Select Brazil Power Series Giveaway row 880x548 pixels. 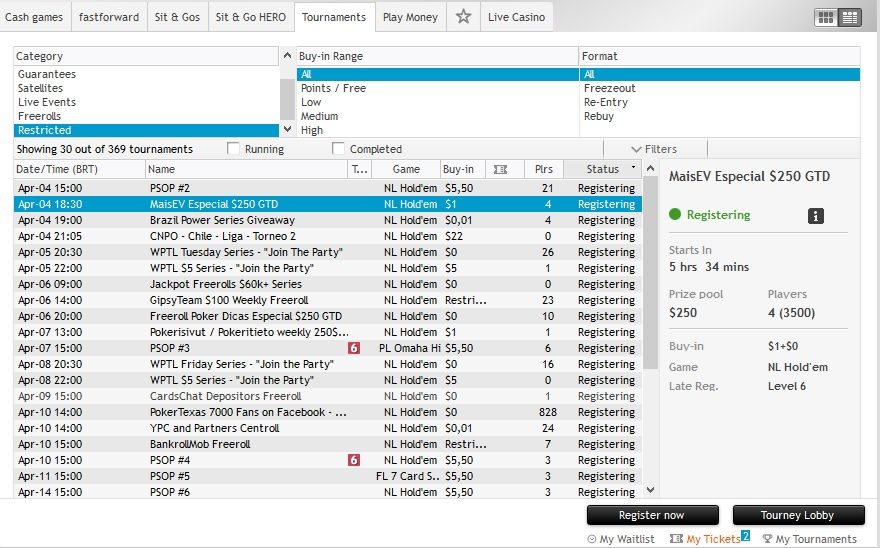click(x=328, y=220)
